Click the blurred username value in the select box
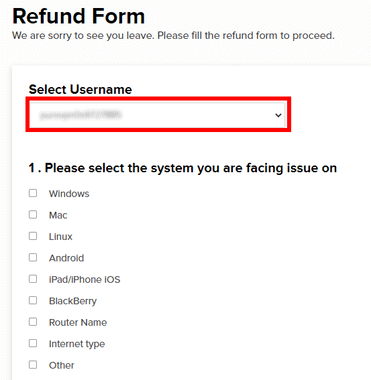The image size is (371, 380). click(x=80, y=115)
